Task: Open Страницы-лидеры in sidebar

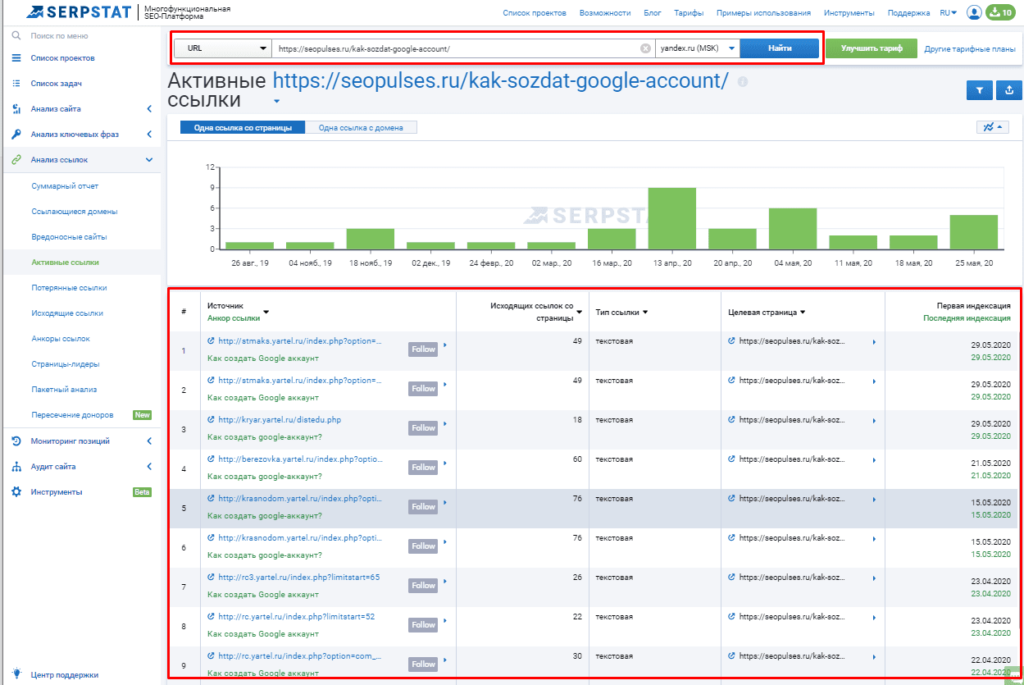Action: (x=65, y=364)
